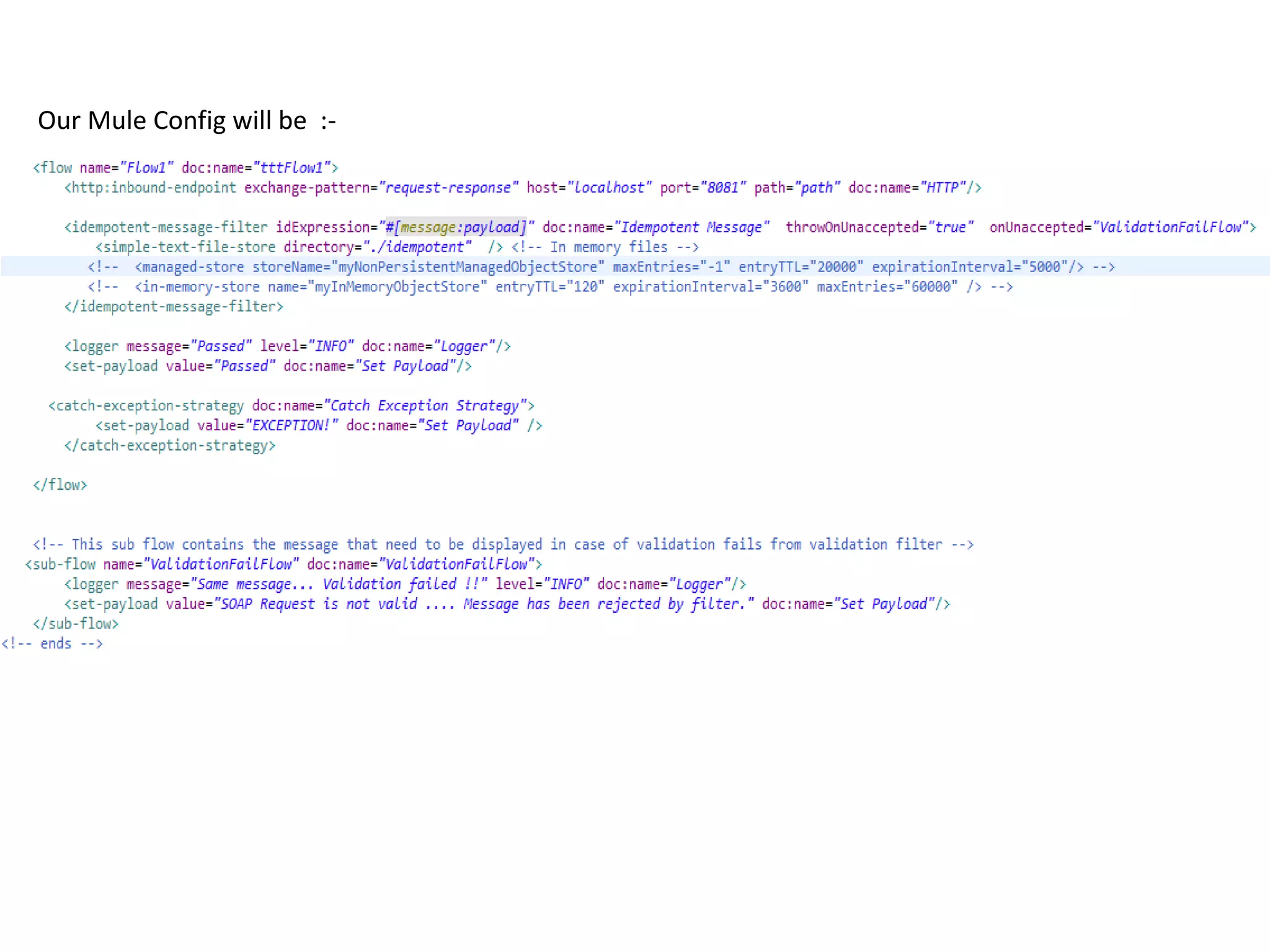This screenshot has width=1270, height=952.
Task: Click logger message 'Same message... Validation failed !!'
Action: 339,584
